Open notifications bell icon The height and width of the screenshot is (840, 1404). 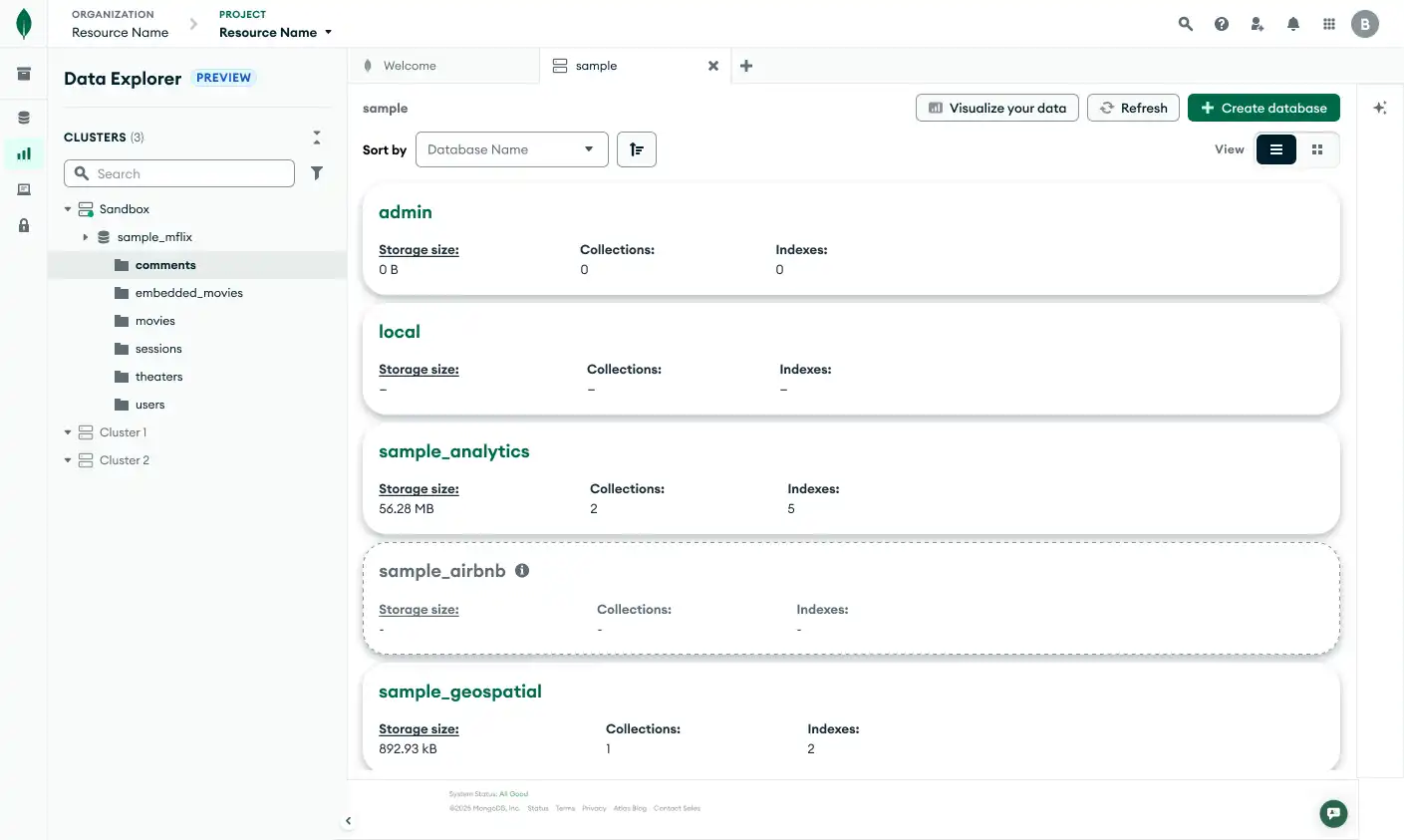coord(1292,23)
